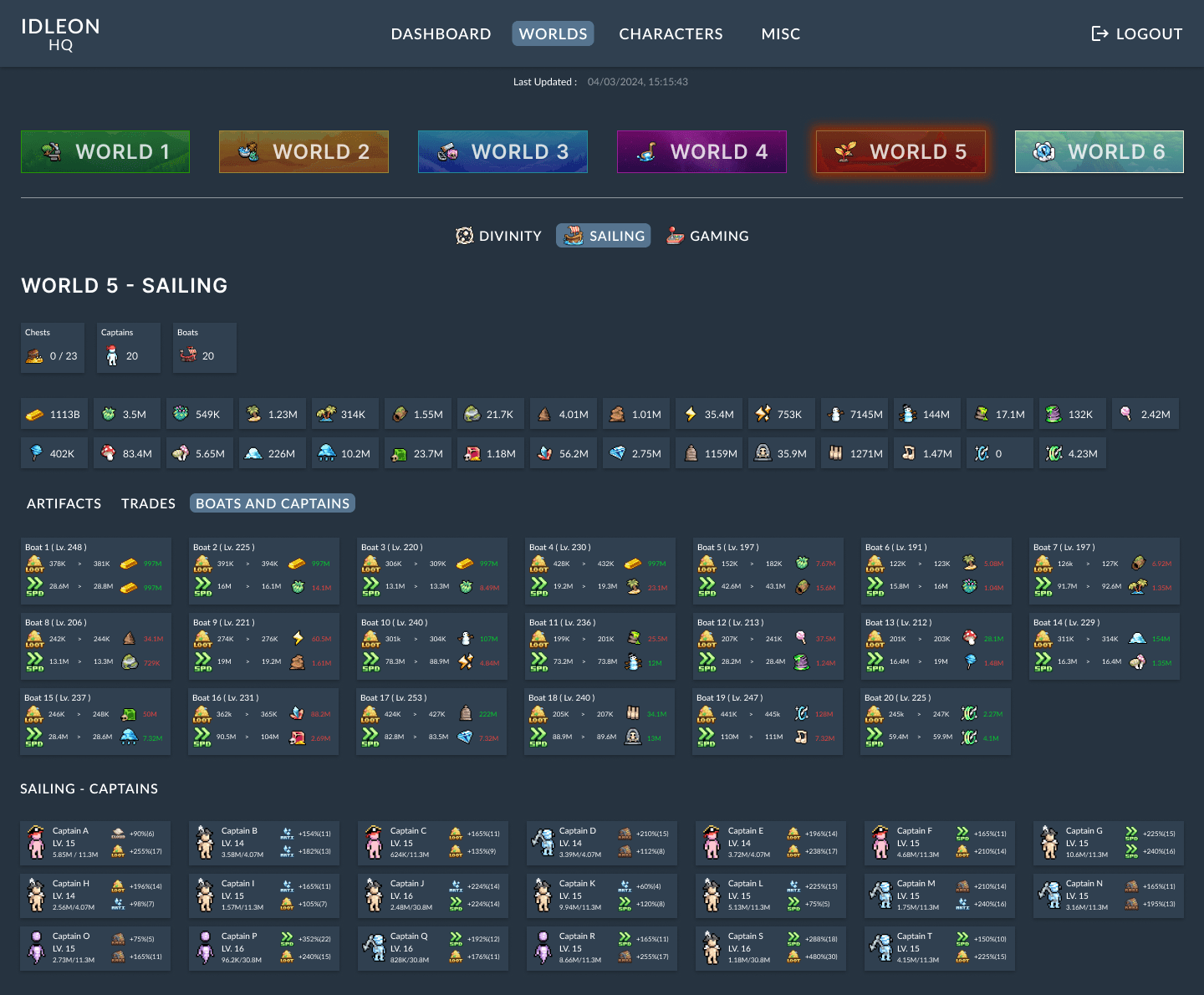Viewport: 1204px width, 995px height.
Task: Switch to World 3
Action: 503,151
